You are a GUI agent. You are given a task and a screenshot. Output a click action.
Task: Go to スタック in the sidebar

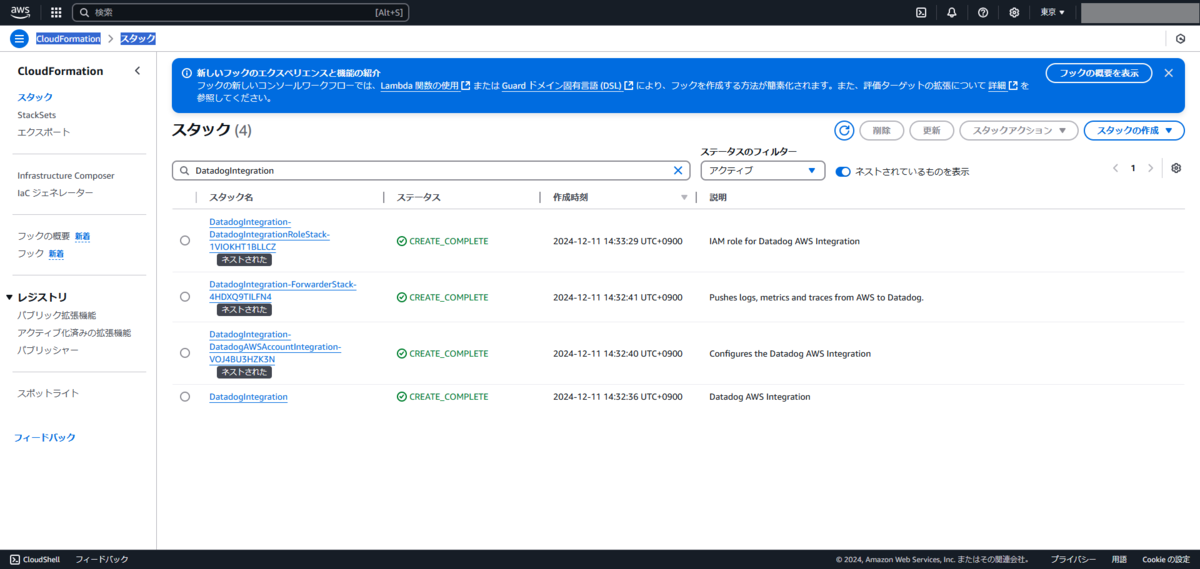pyautogui.click(x=35, y=97)
